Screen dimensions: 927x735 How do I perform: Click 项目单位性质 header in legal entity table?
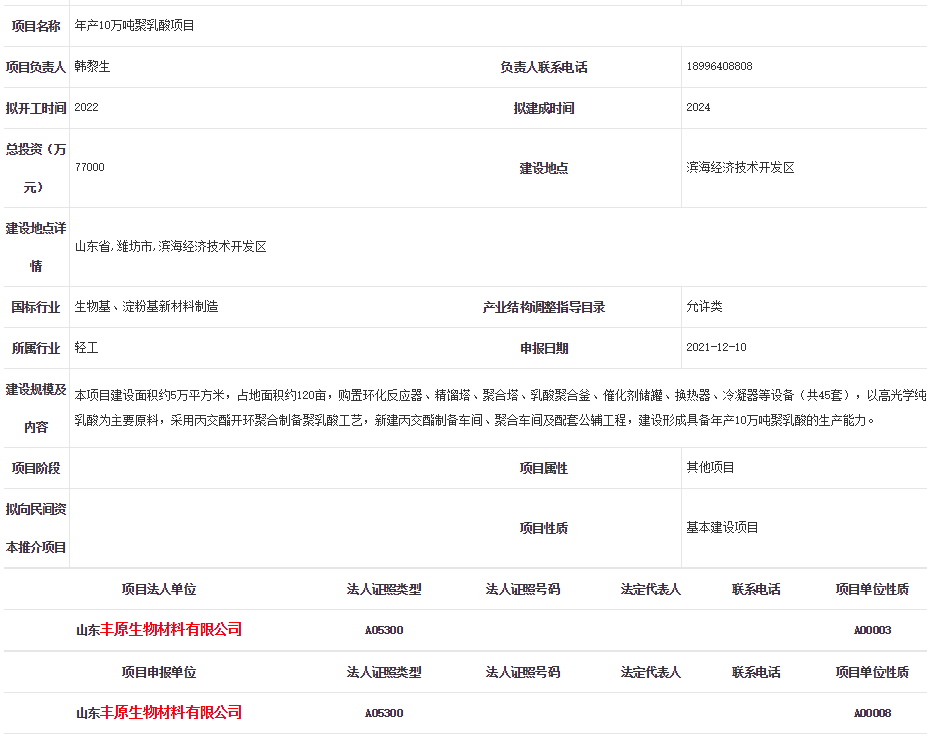872,589
